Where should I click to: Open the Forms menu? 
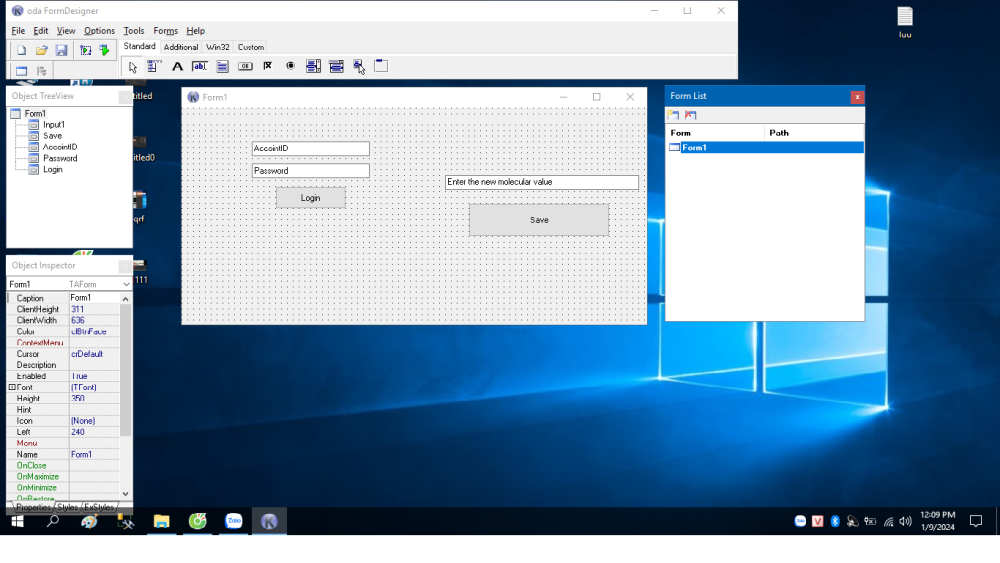tap(166, 31)
